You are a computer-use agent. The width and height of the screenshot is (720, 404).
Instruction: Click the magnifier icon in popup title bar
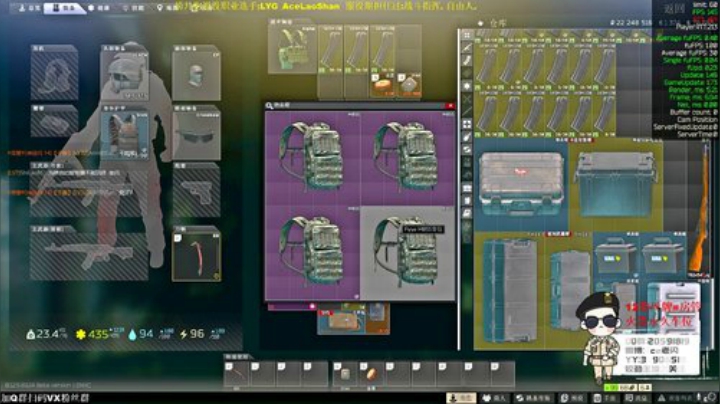(270, 106)
